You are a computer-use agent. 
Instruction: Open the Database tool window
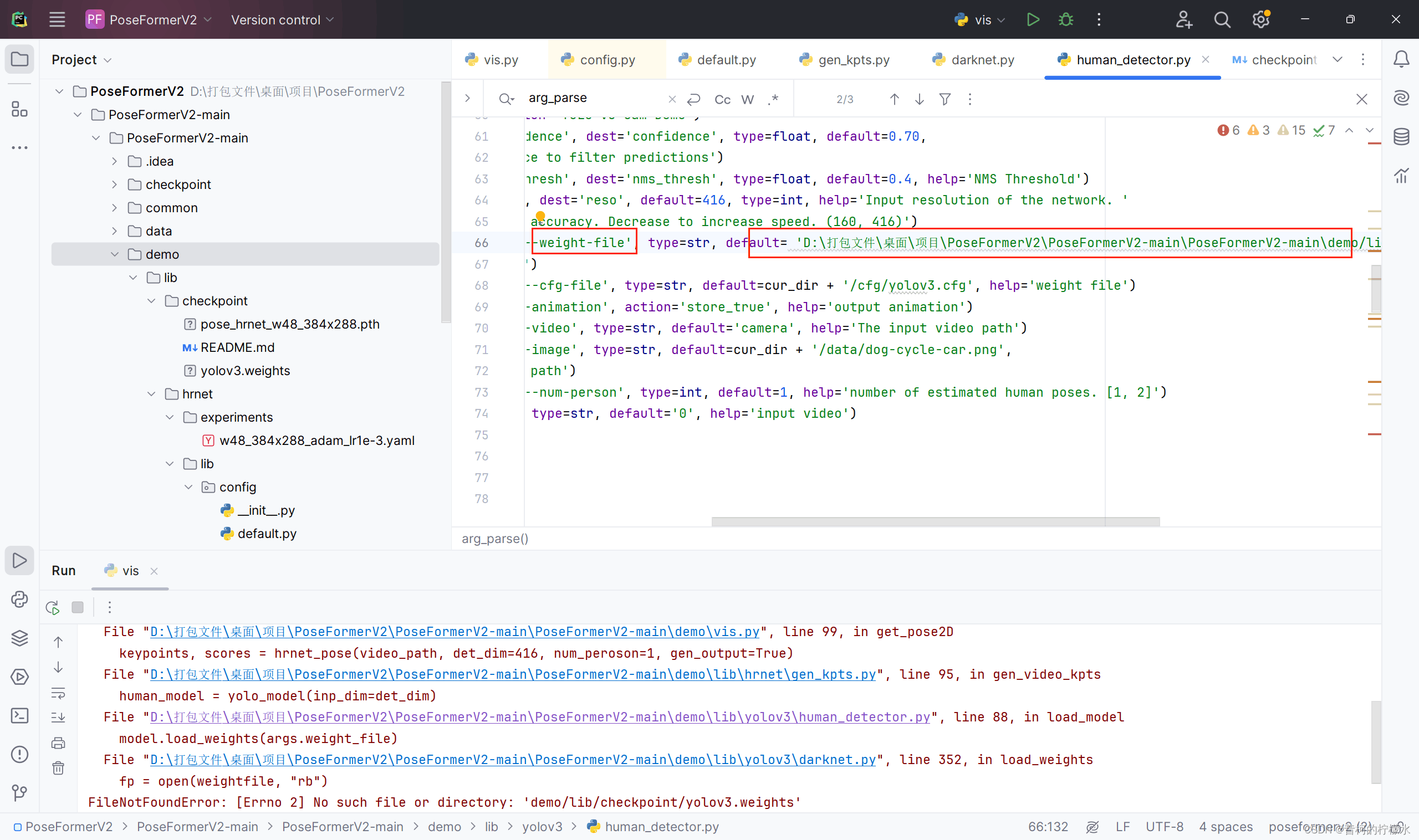[x=1401, y=136]
